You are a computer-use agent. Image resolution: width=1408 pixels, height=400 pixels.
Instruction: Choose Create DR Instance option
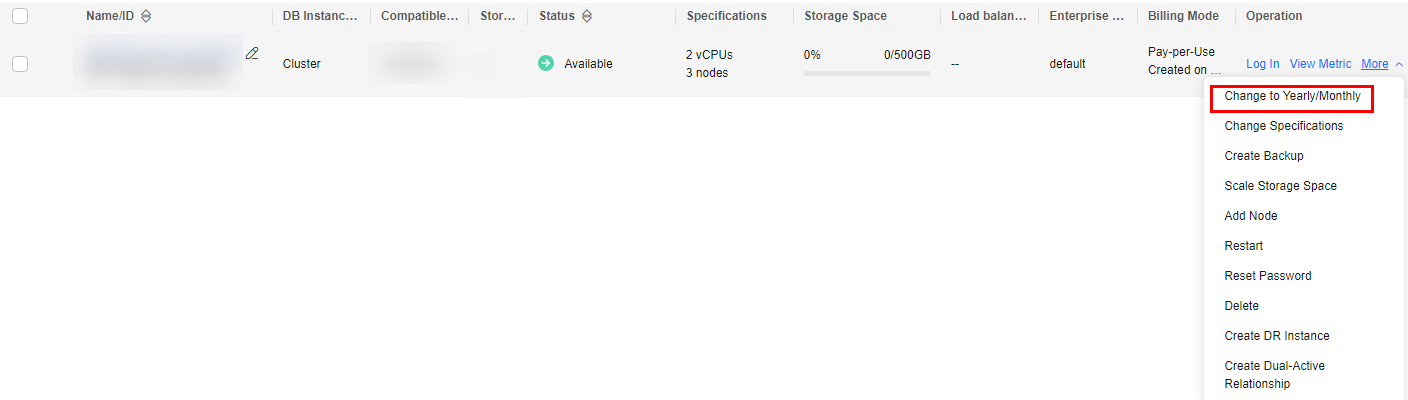(x=1277, y=336)
